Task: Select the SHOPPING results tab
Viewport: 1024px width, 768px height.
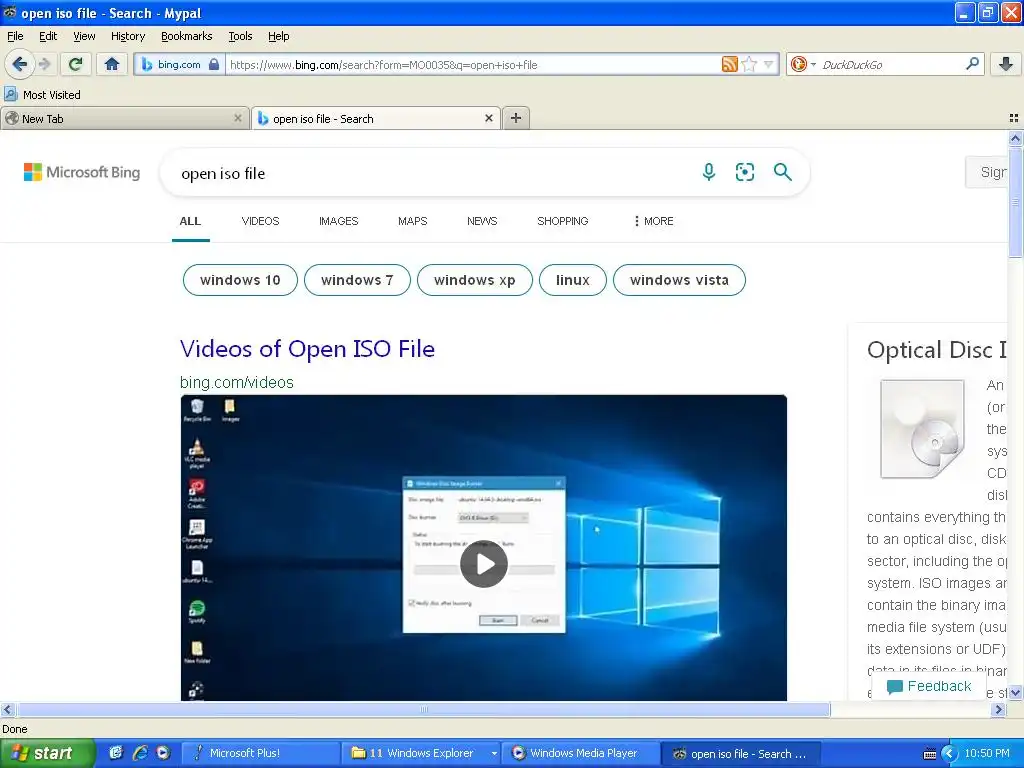Action: point(562,221)
